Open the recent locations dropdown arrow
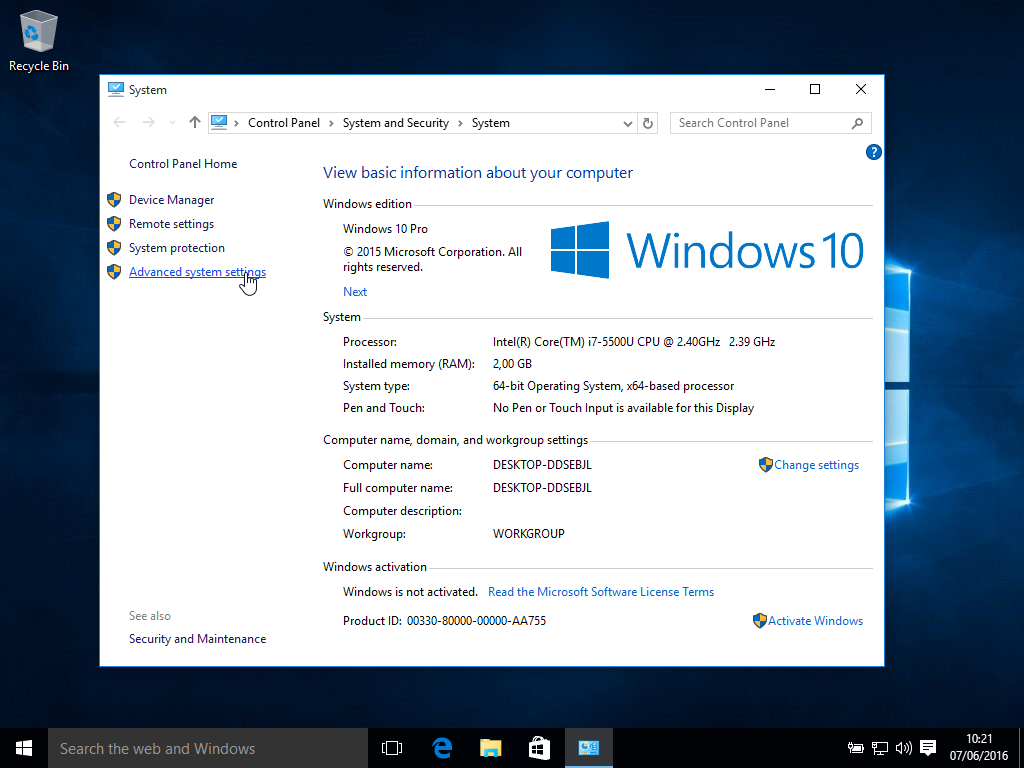 [x=172, y=123]
